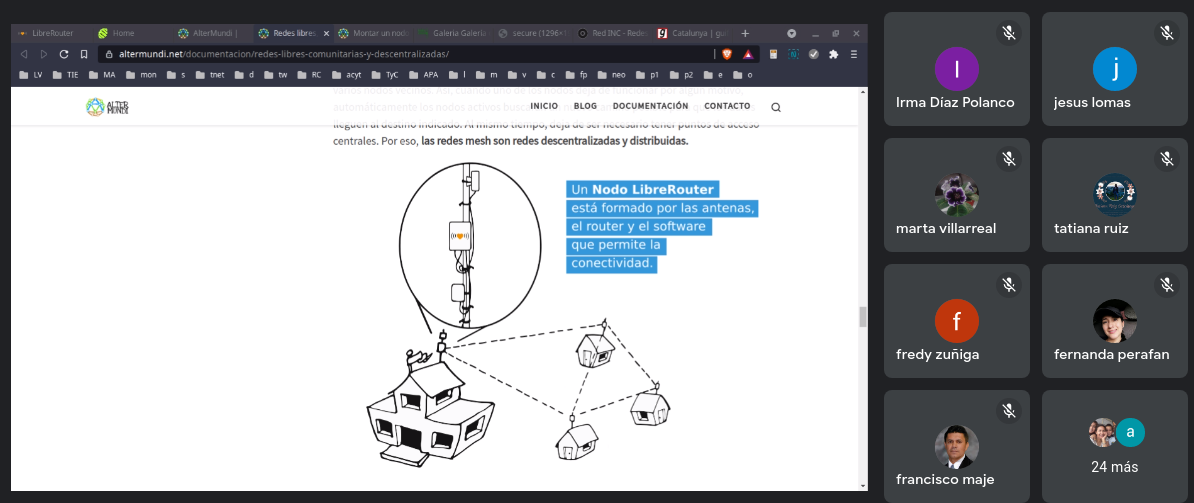Open the browser main menu
Image resolution: width=1194 pixels, height=503 pixels.
click(x=854, y=54)
